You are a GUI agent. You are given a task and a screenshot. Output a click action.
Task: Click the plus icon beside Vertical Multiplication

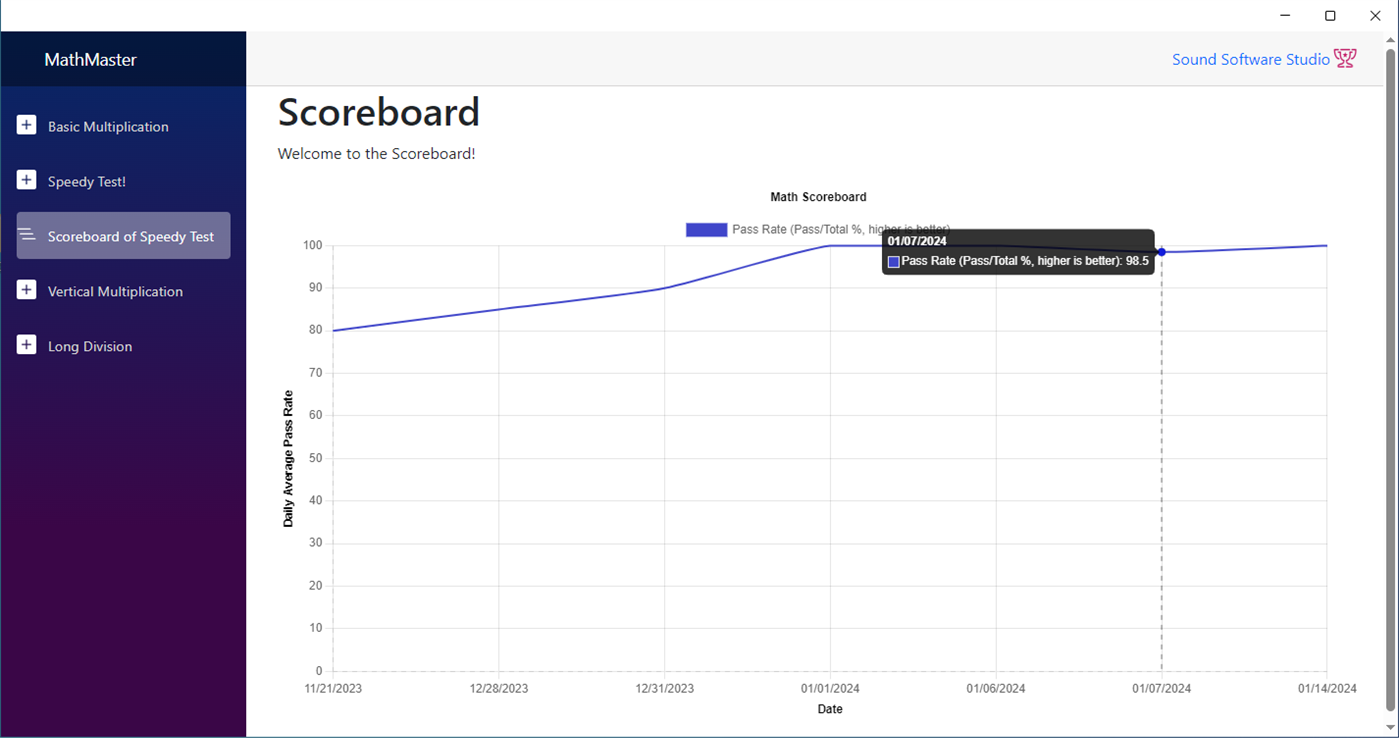pyautogui.click(x=27, y=290)
